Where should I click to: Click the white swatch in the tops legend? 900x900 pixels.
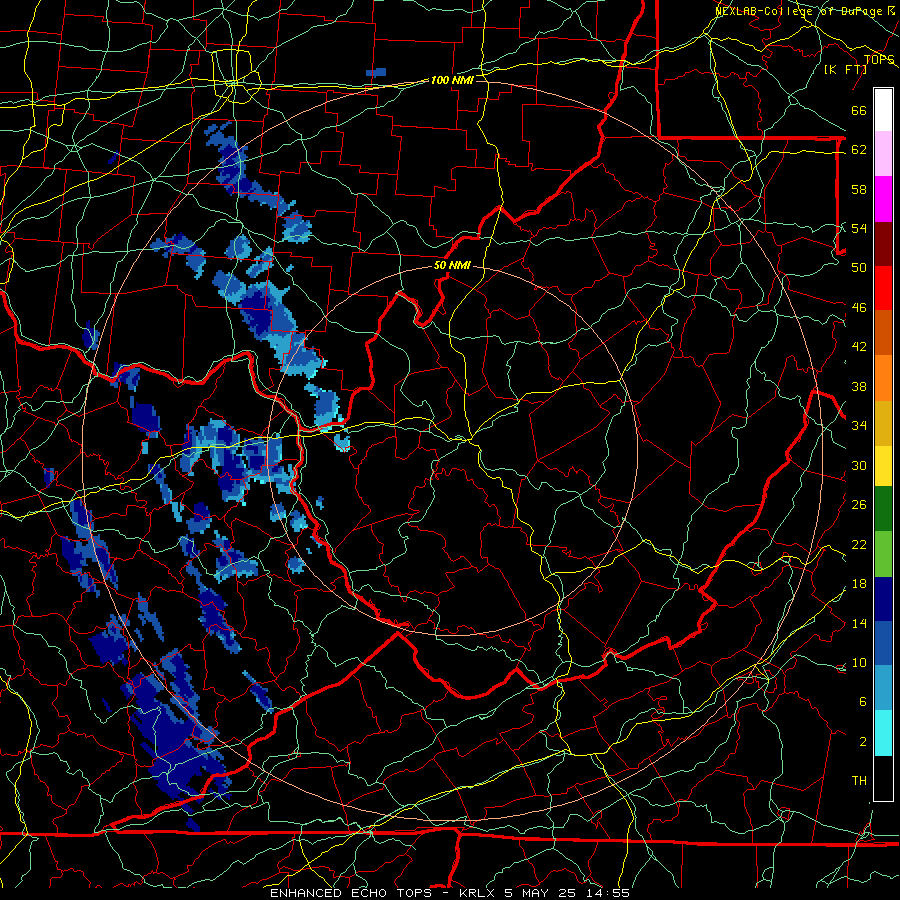coord(883,110)
